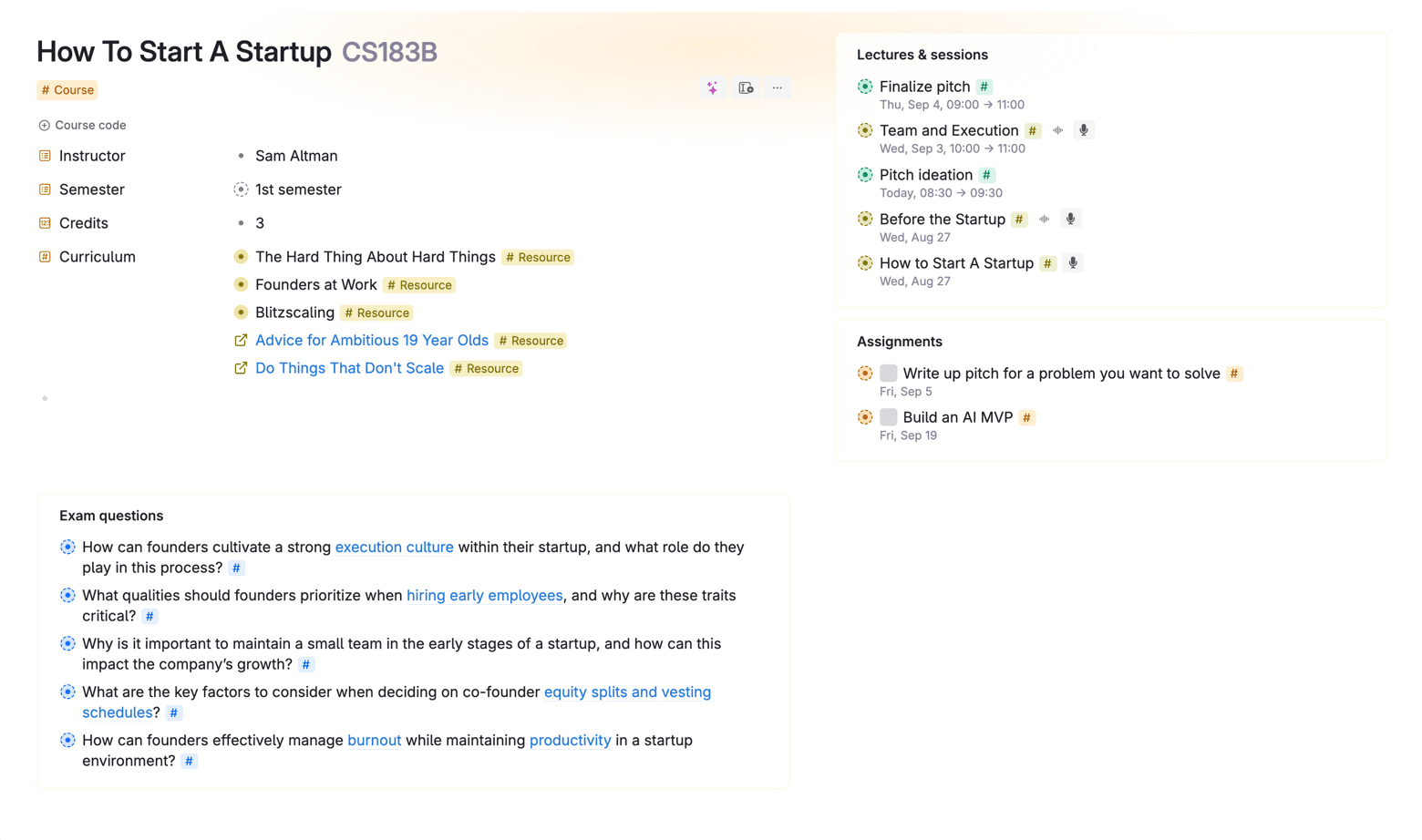Image resolution: width=1422 pixels, height=840 pixels.
Task: Click the Instructor field icon
Action: click(x=45, y=156)
